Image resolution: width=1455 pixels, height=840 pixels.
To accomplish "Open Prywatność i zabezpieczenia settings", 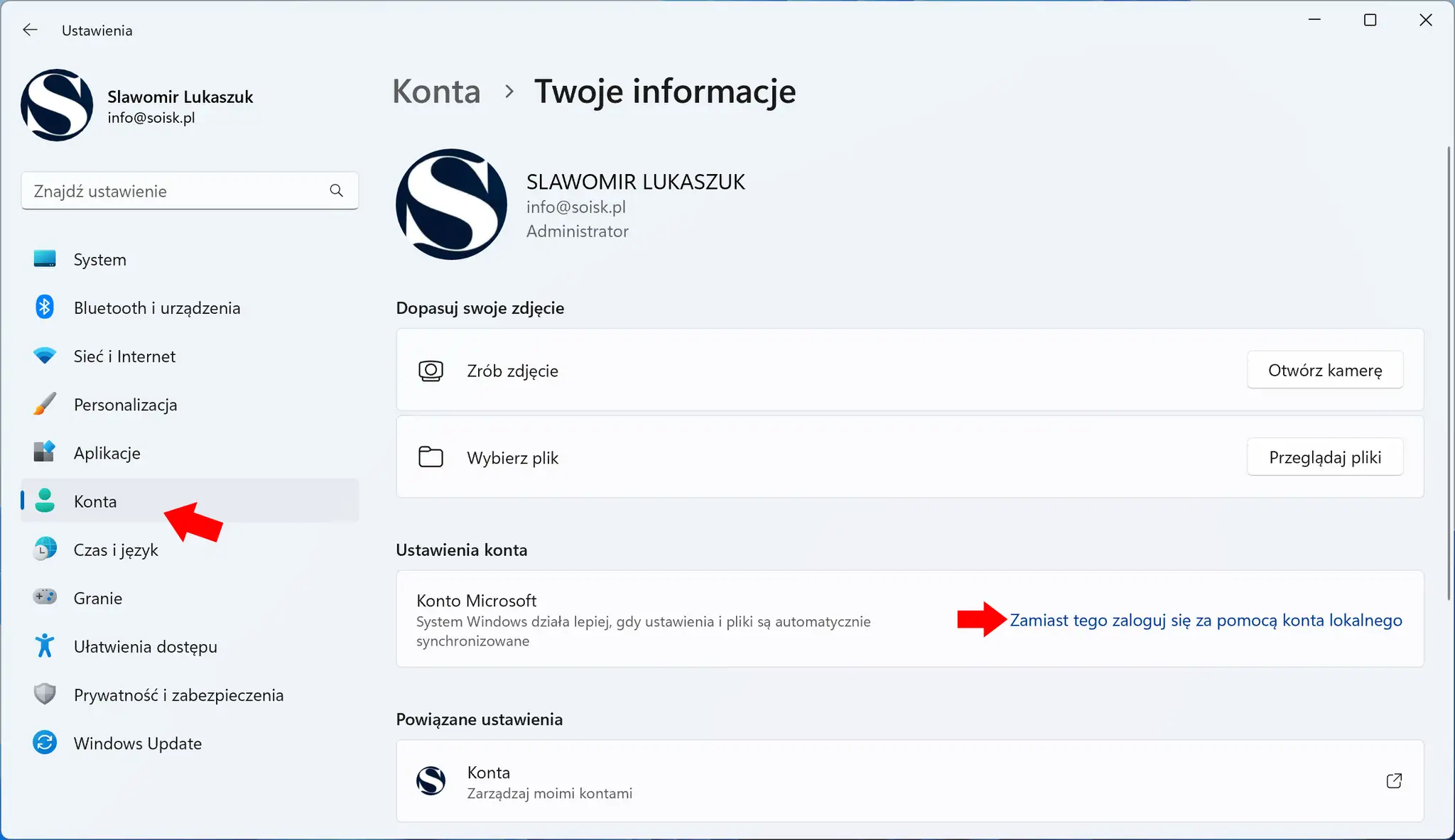I will [179, 694].
